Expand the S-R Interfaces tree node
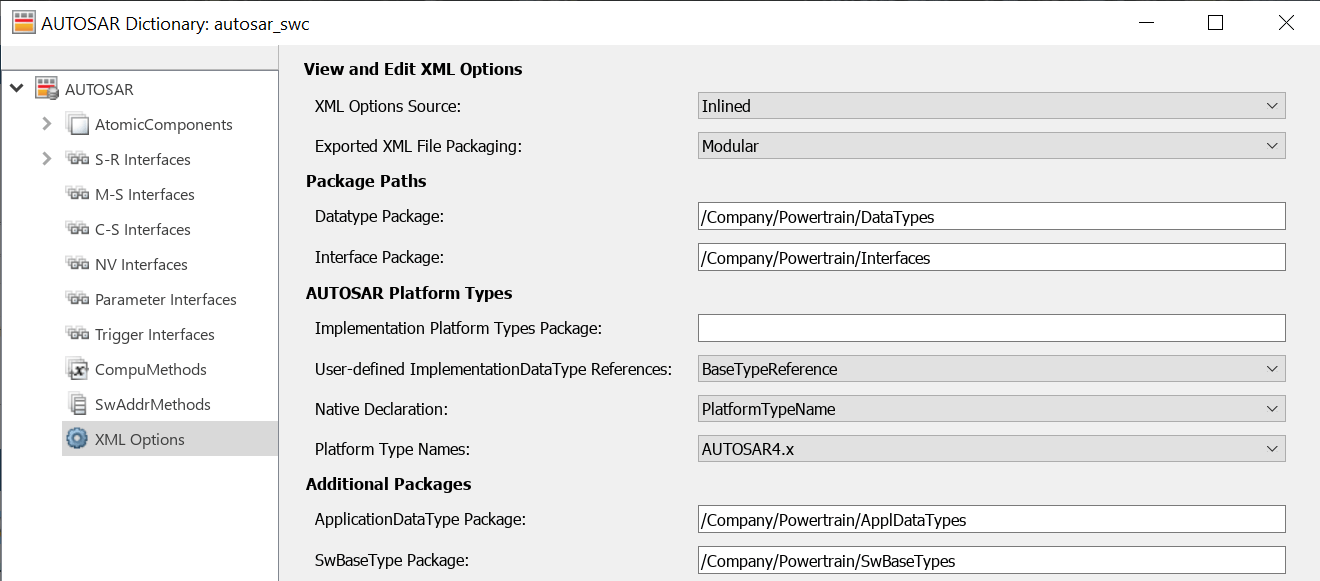The image size is (1320, 581). pos(46,159)
